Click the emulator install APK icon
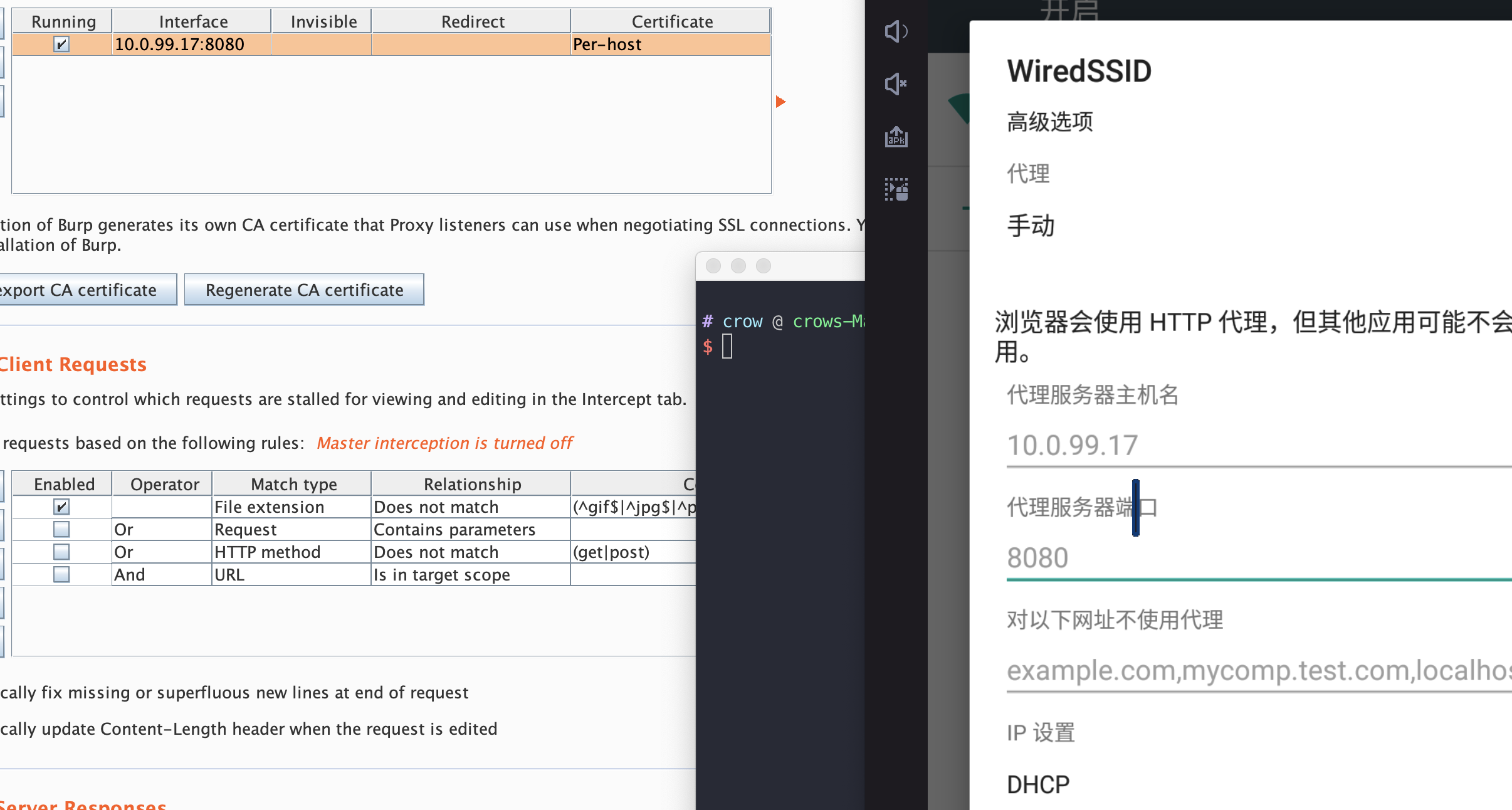Screen dimensions: 1512x810 pos(896,136)
